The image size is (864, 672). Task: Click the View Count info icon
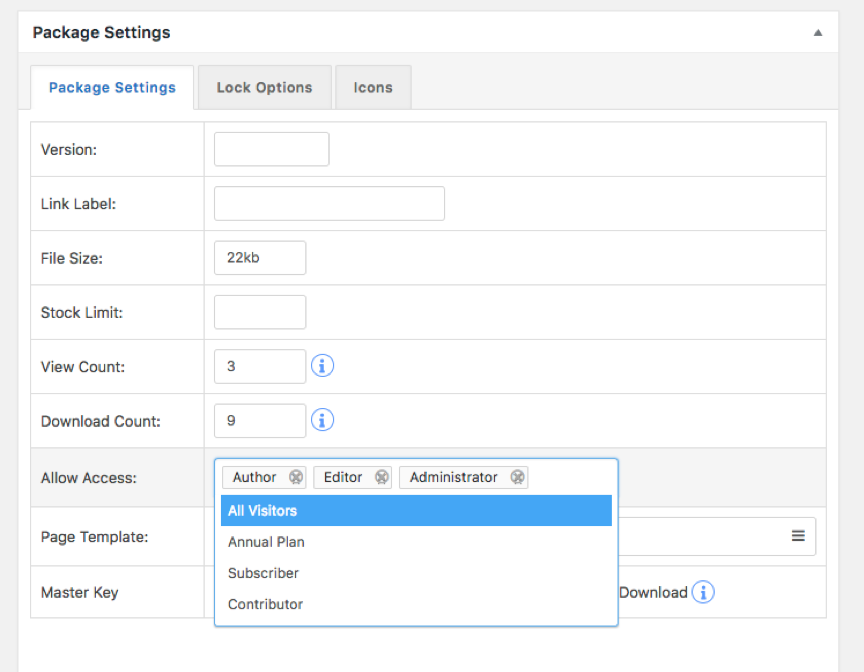(x=322, y=366)
